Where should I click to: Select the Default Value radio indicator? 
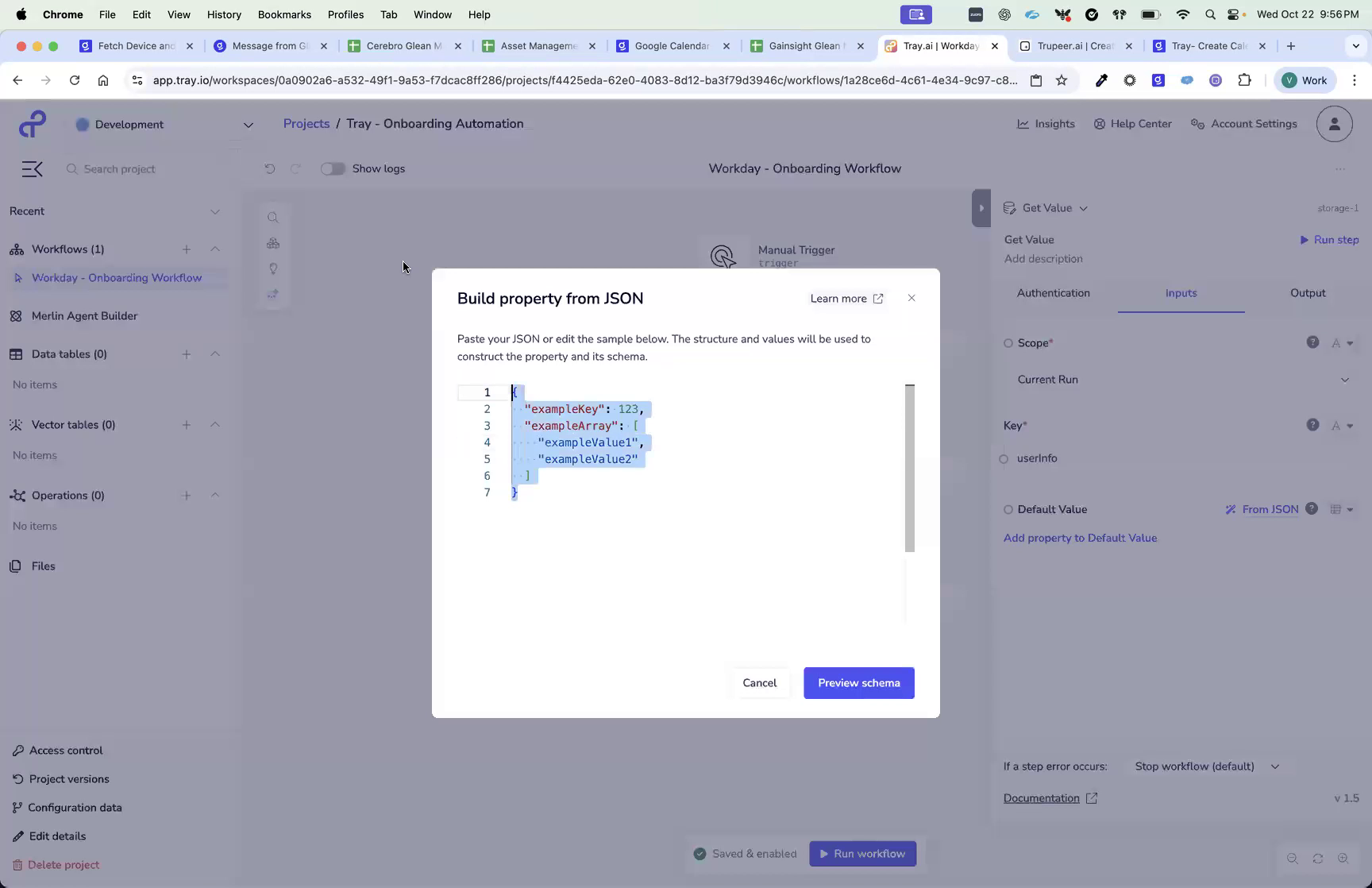coord(1008,510)
